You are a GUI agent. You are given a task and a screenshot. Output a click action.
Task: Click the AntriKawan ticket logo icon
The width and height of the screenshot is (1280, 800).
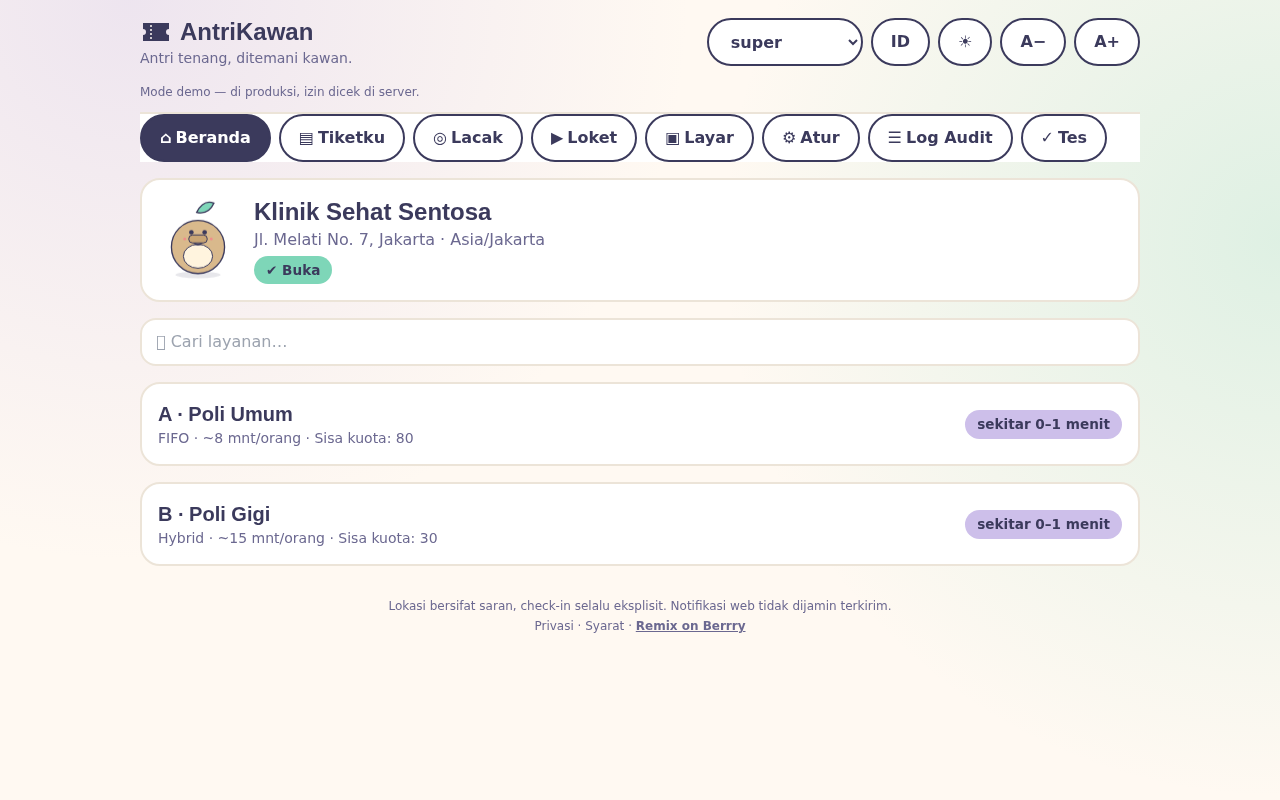(x=156, y=32)
